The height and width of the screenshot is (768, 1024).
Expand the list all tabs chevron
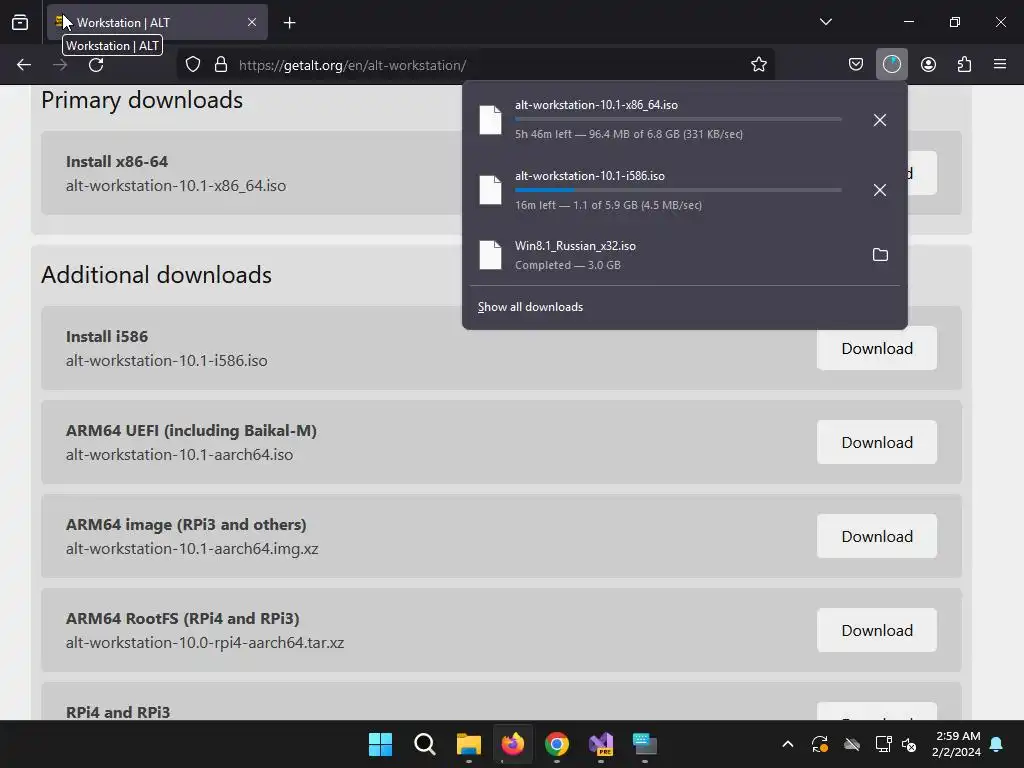click(825, 22)
